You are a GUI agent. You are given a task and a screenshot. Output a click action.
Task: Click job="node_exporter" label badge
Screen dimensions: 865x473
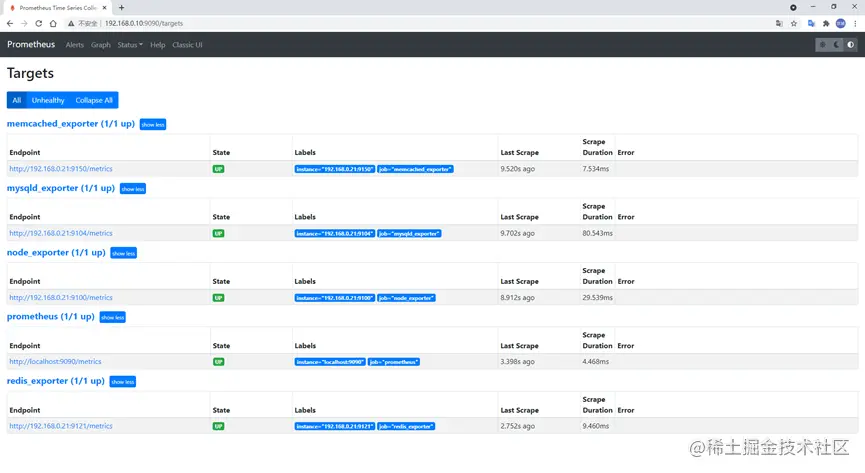click(x=407, y=297)
